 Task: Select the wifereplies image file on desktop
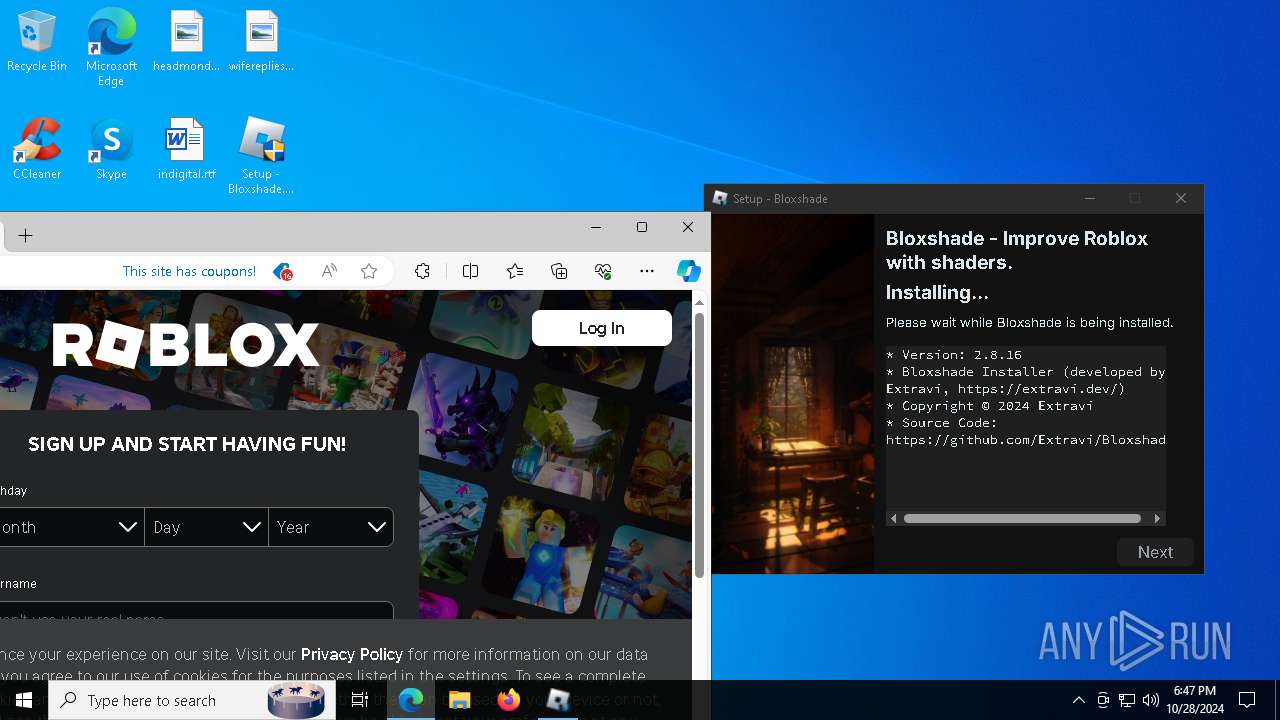point(261,42)
